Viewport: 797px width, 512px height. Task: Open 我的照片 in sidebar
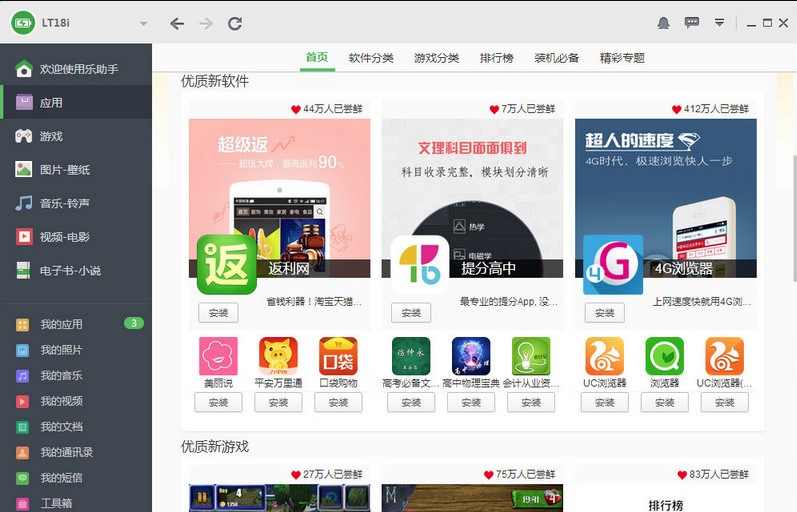click(x=76, y=350)
